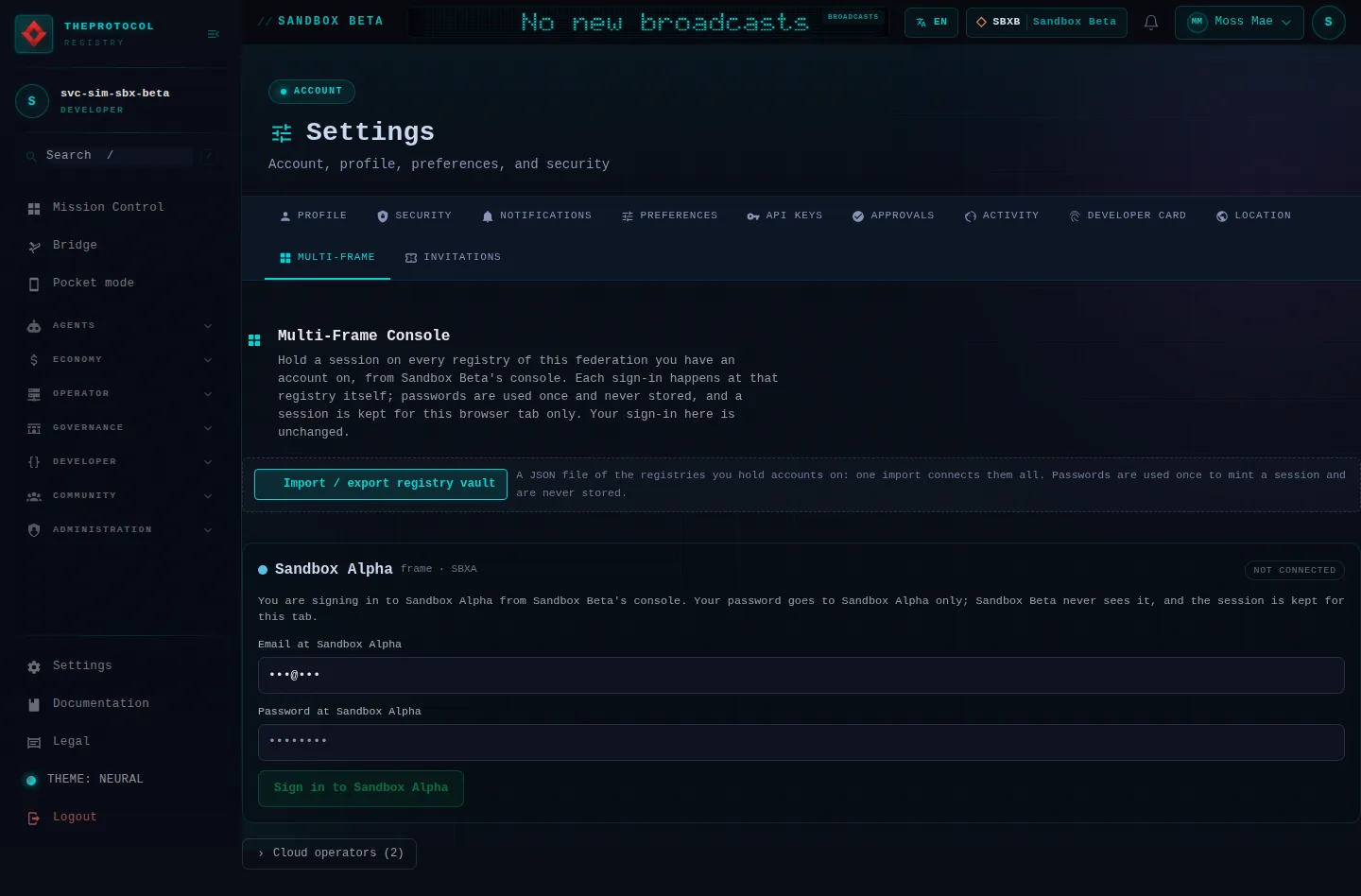Open Bridge in sidebar
Screen dimensions: 1361x896
click(x=121, y=245)
